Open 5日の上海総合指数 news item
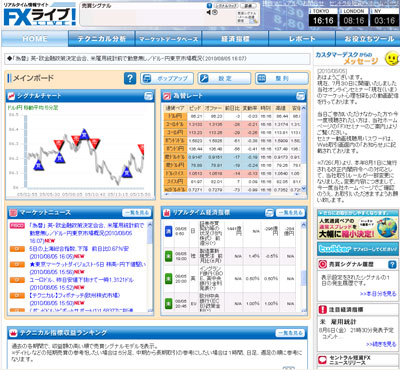 (x=79, y=252)
